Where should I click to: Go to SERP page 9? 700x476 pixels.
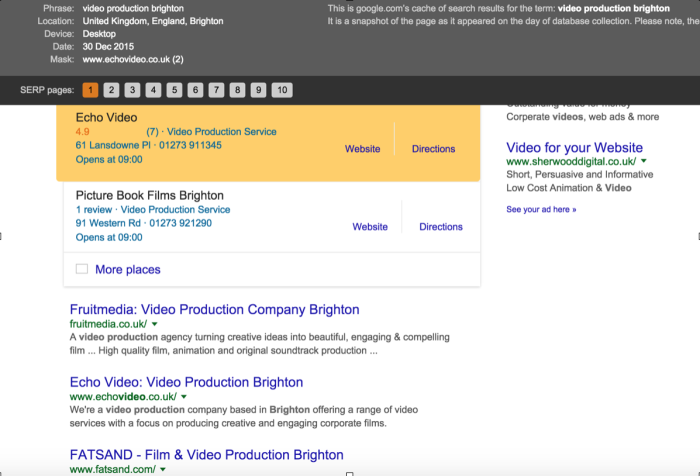click(x=258, y=90)
